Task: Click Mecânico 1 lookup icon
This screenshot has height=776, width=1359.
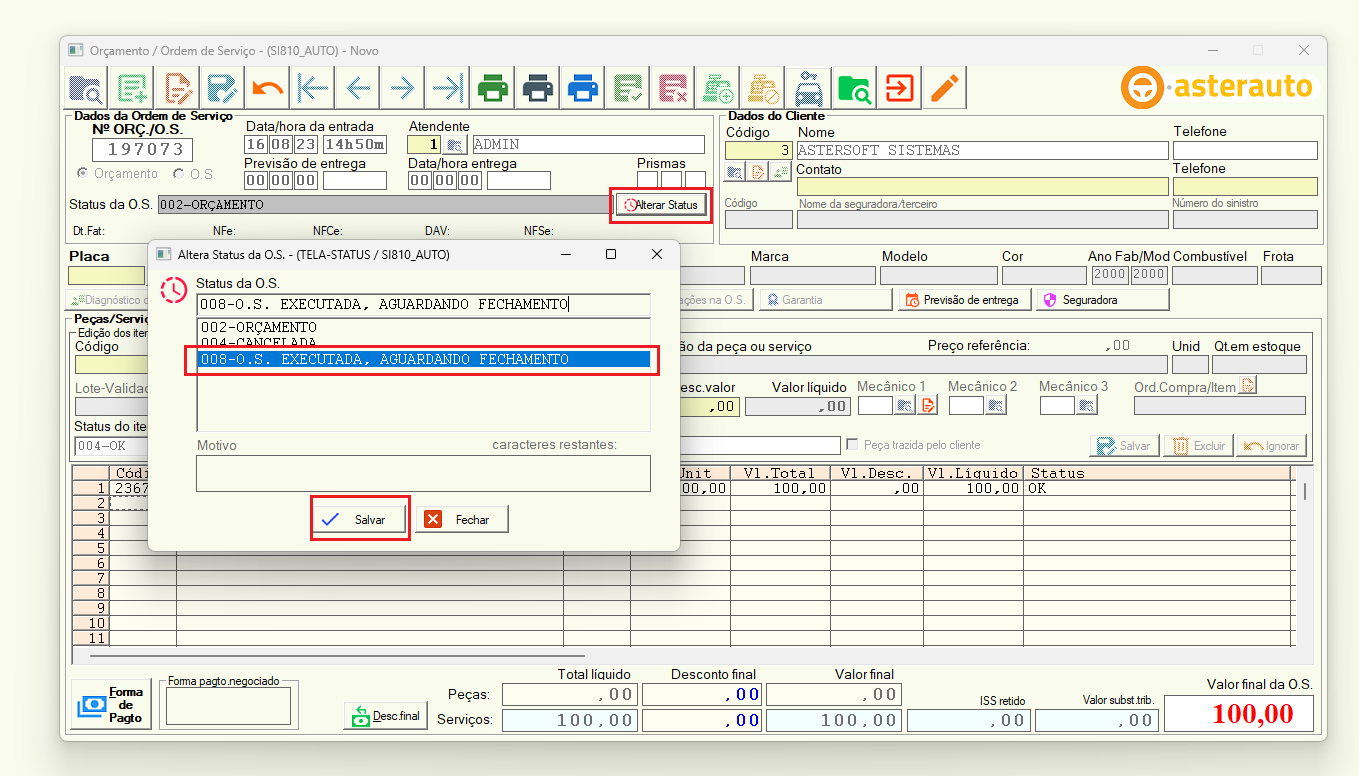Action: coord(905,405)
